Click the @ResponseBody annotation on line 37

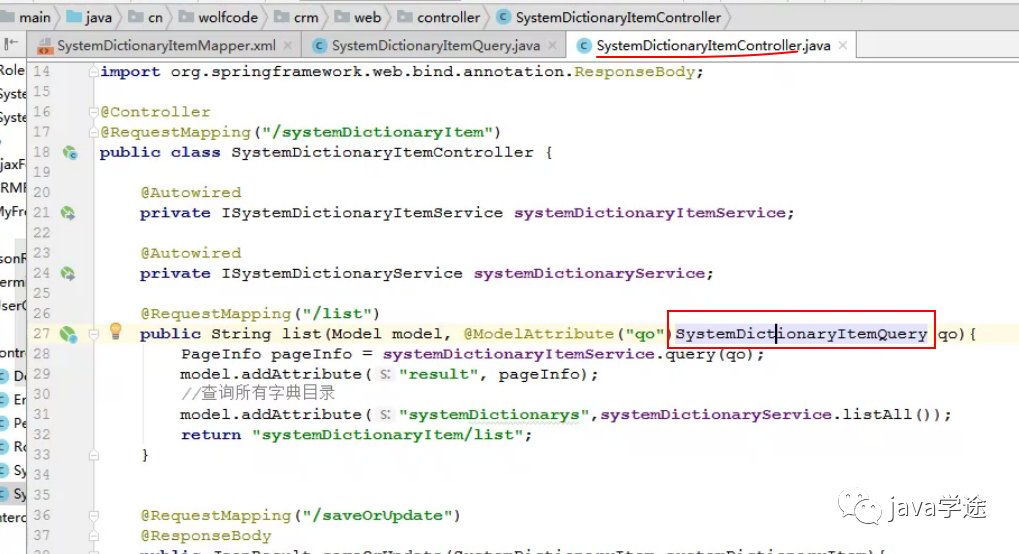coord(206,536)
